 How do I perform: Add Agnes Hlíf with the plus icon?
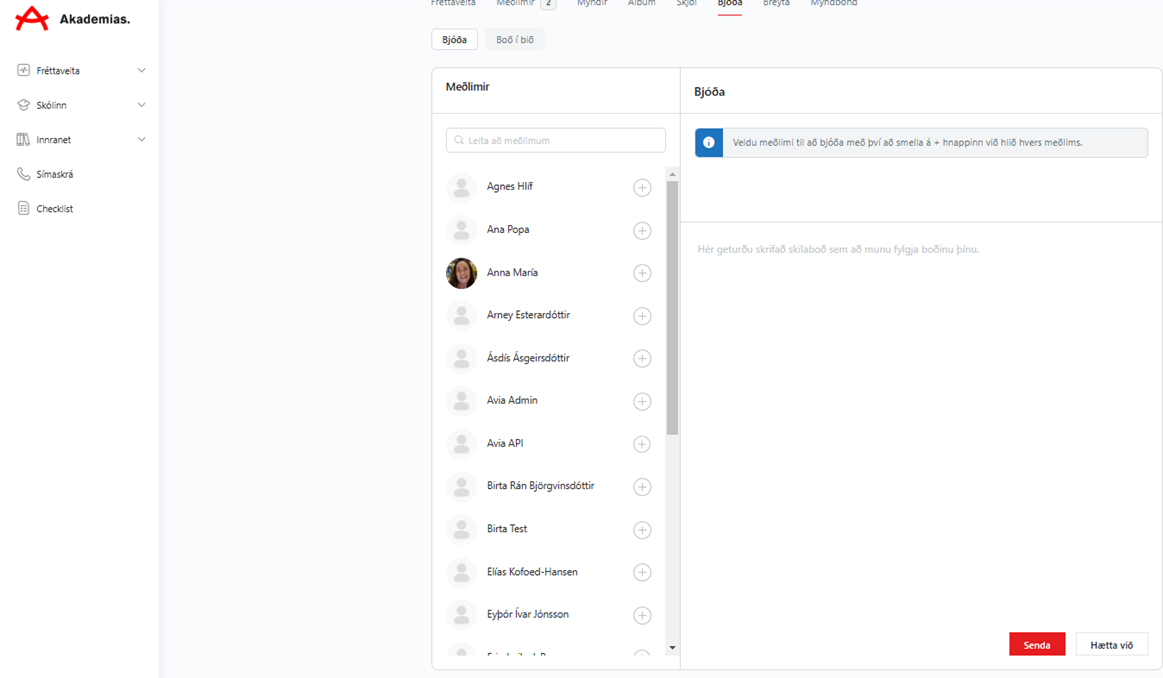point(642,188)
